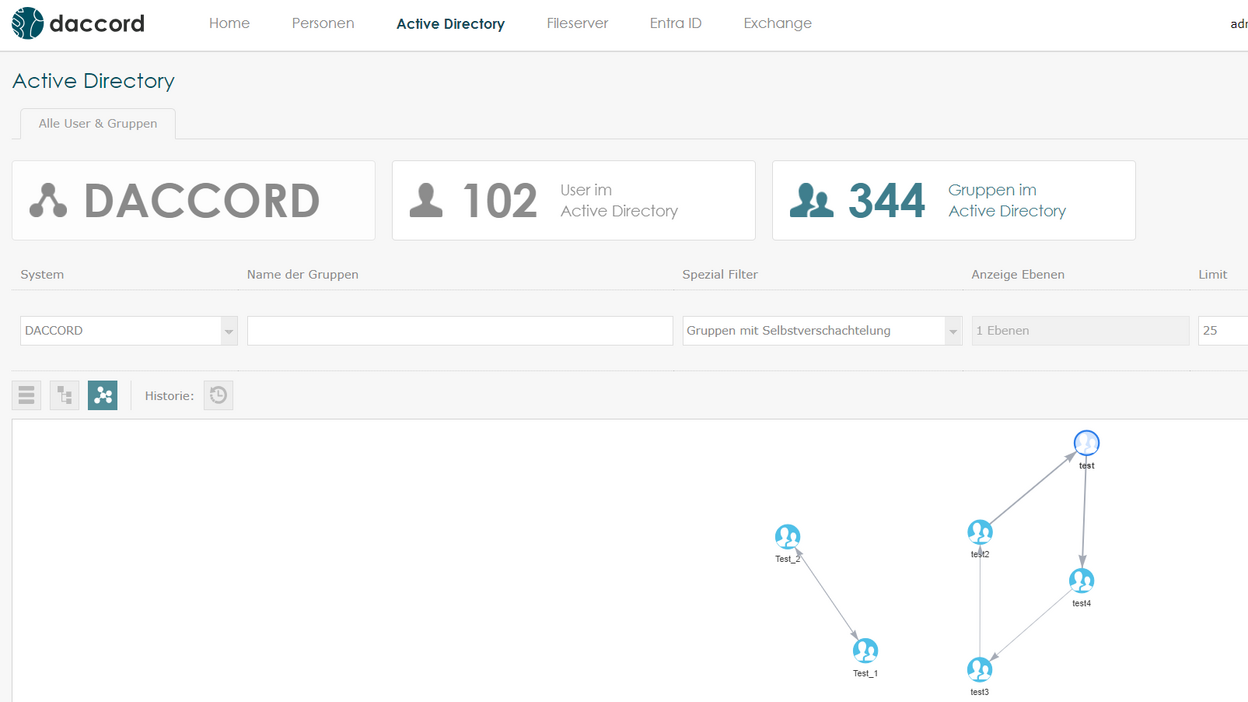Open the Home menu
The image size is (1248, 702).
point(229,23)
